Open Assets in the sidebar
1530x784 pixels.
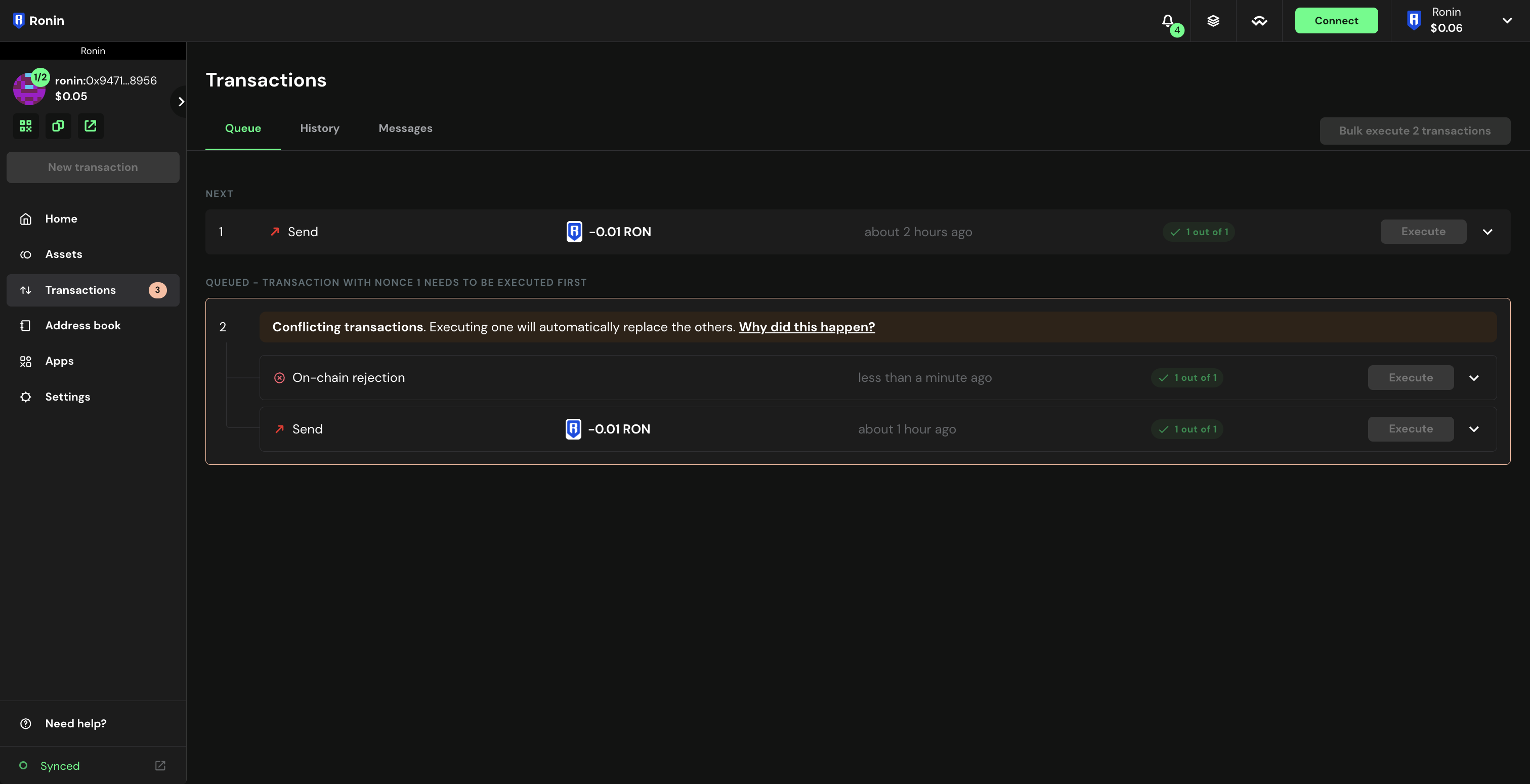93,254
